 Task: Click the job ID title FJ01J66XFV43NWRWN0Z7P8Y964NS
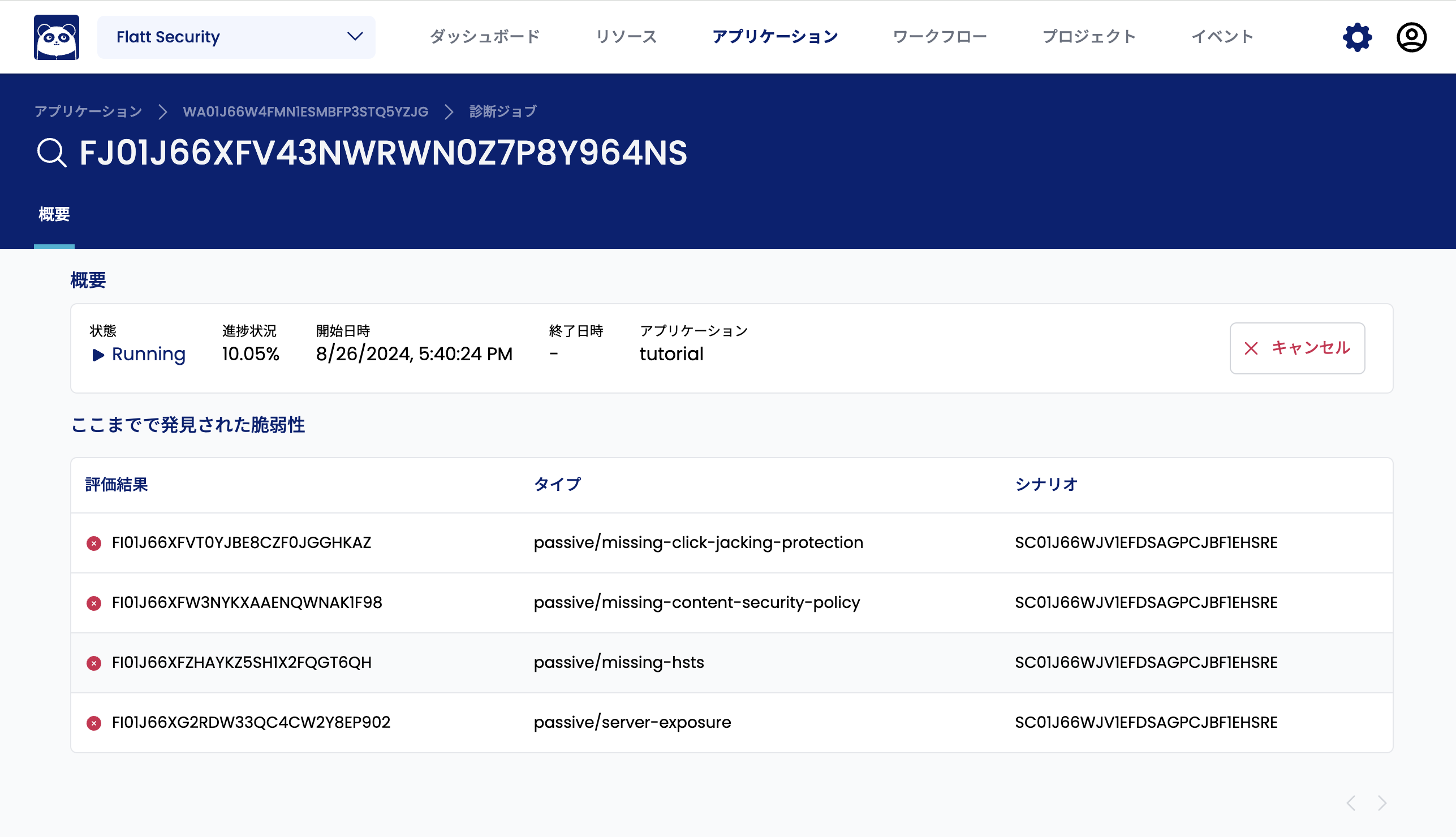tap(384, 153)
